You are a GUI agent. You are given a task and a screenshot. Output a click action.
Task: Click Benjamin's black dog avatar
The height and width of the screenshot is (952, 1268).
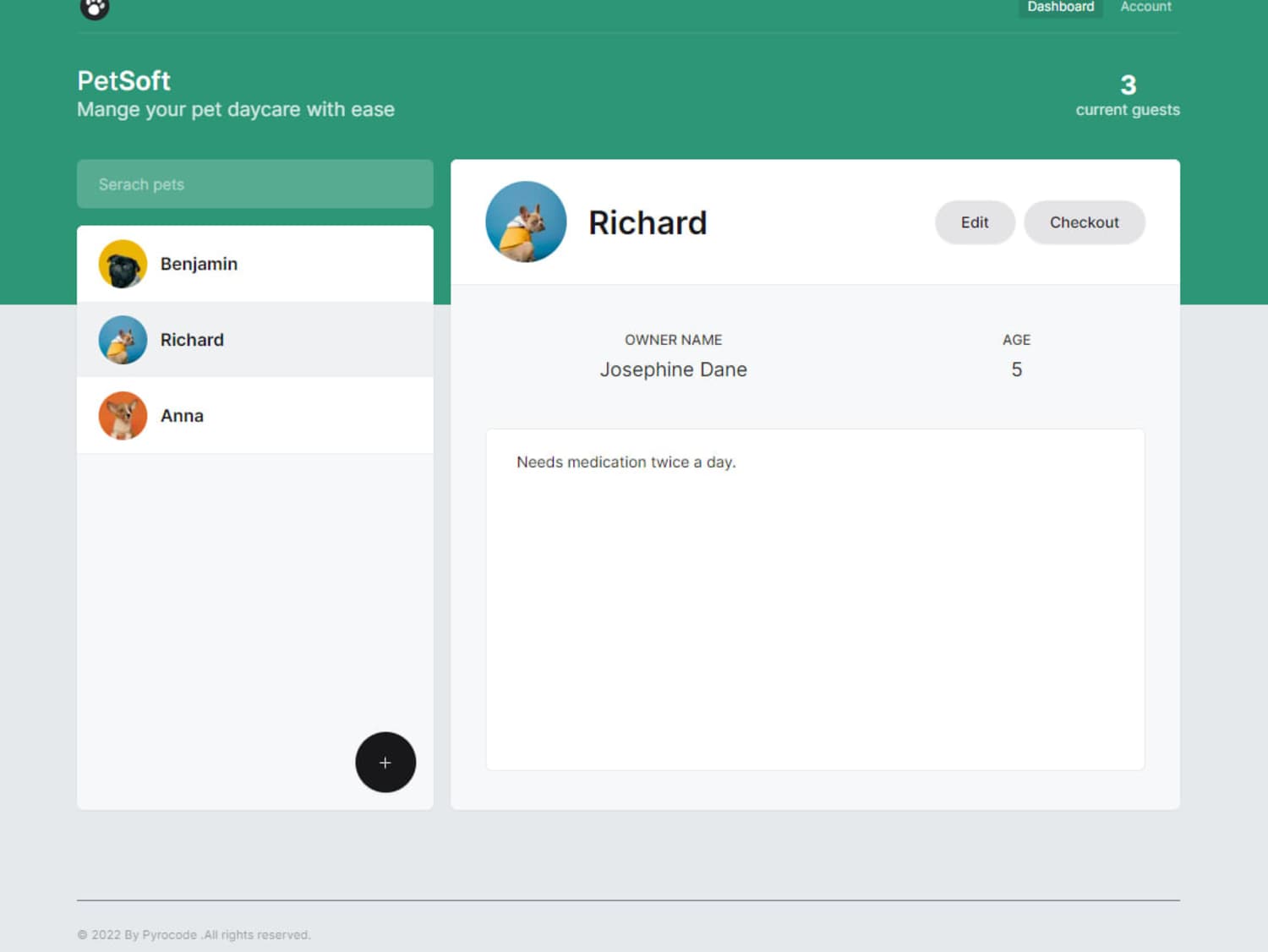pyautogui.click(x=123, y=264)
